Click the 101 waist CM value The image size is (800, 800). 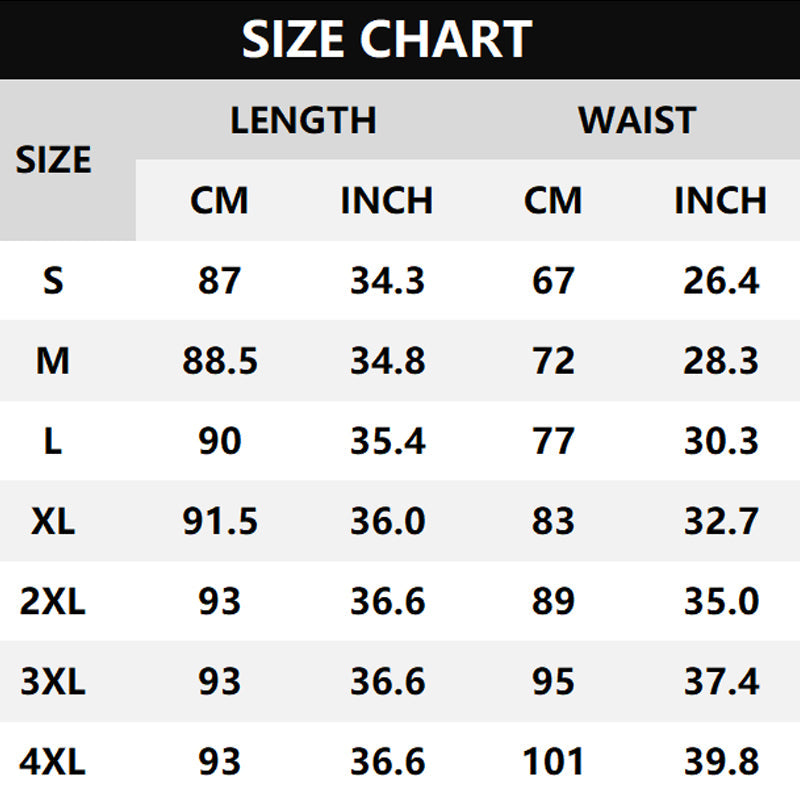tap(553, 762)
